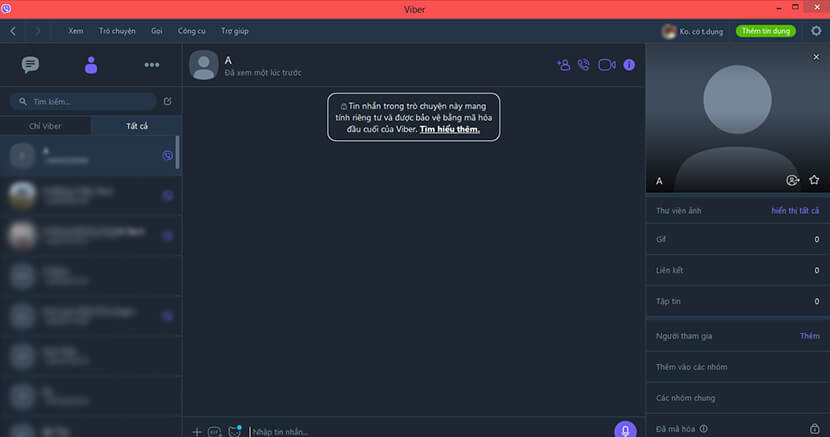Click the account avatar near Ko. có t.dụng
Image resolution: width=830 pixels, height=437 pixels.
pyautogui.click(x=669, y=31)
